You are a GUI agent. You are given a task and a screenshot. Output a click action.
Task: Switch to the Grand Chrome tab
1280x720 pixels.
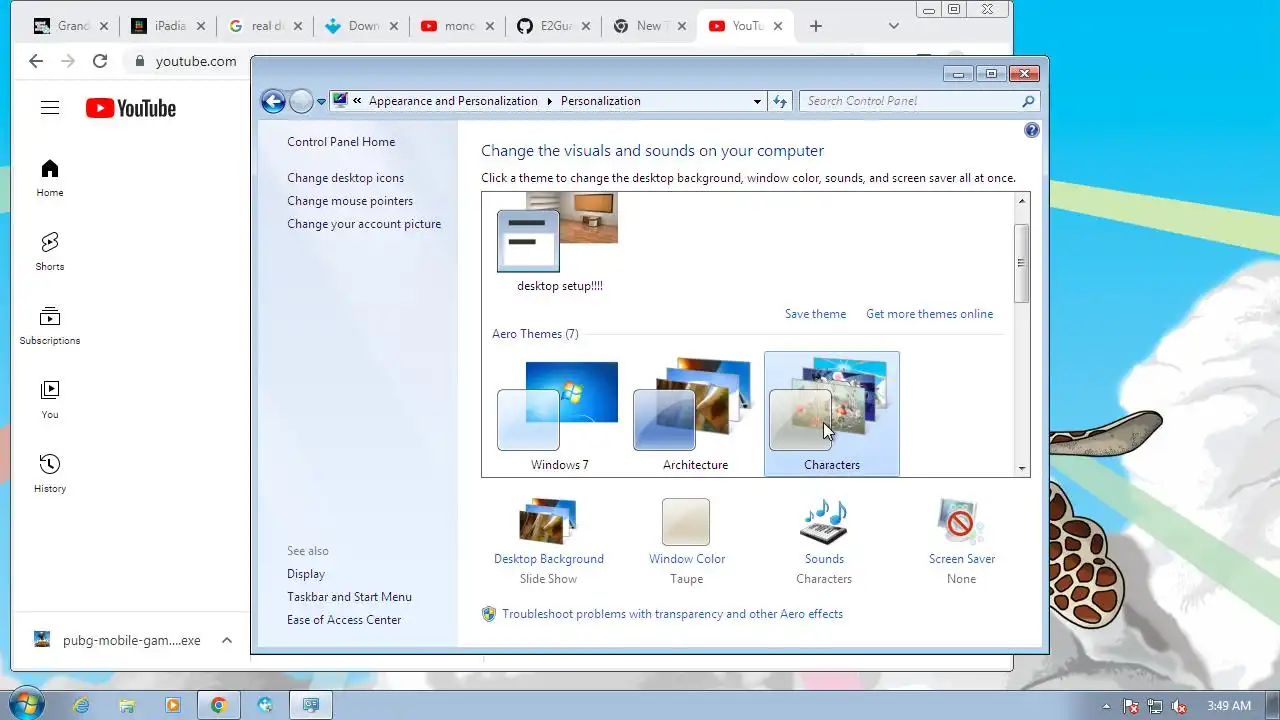tap(69, 26)
